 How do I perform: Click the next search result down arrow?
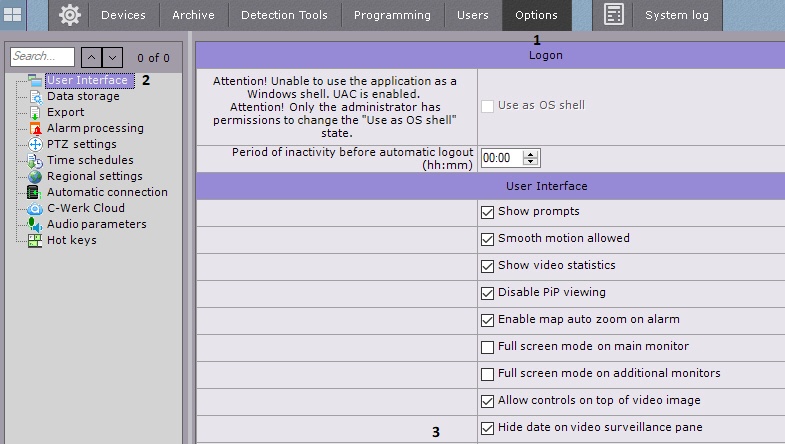coord(113,58)
